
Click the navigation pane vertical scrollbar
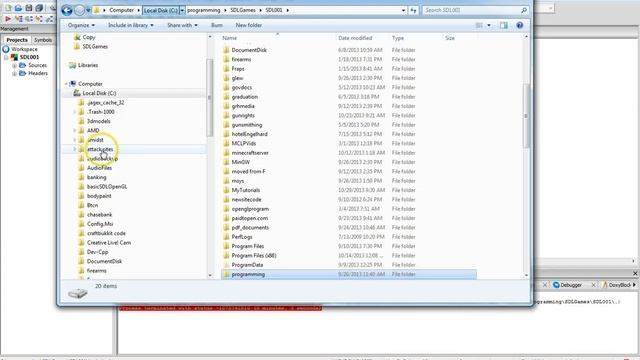point(210,98)
